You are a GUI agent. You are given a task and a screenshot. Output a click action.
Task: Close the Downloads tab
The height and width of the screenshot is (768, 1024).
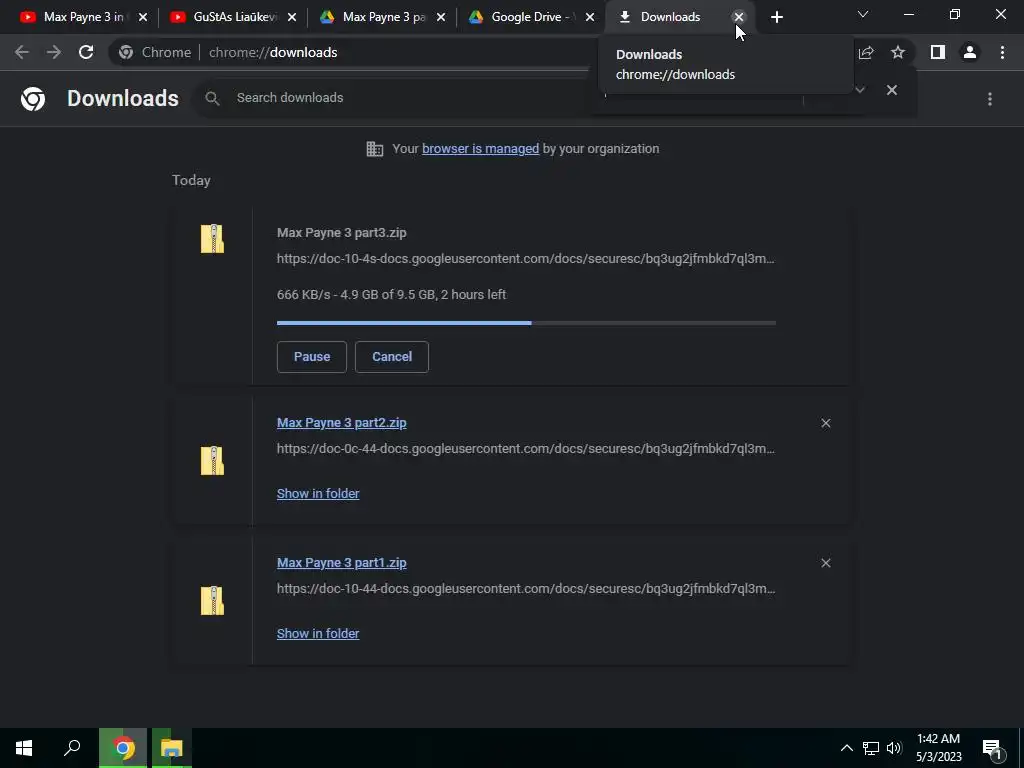[x=739, y=17]
